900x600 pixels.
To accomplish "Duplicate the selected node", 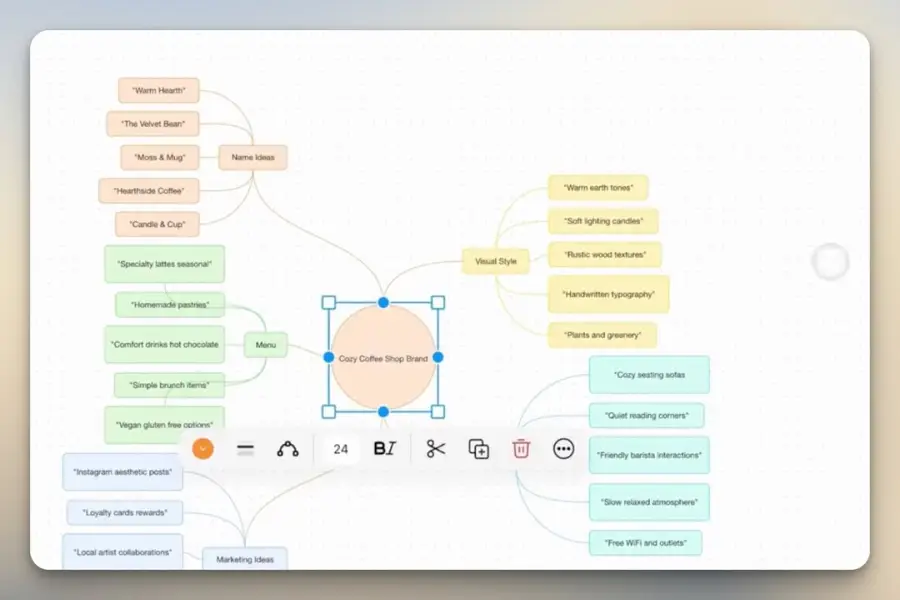I will [x=479, y=449].
